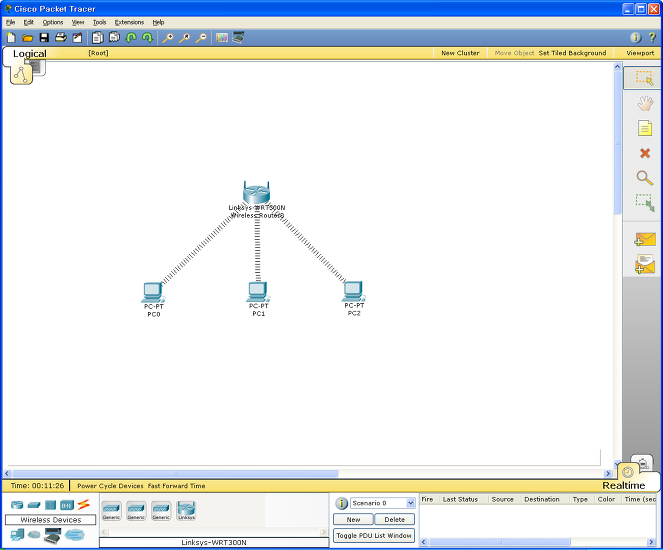663x550 pixels.
Task: Add a Complex PDU envelope
Action: click(x=645, y=264)
